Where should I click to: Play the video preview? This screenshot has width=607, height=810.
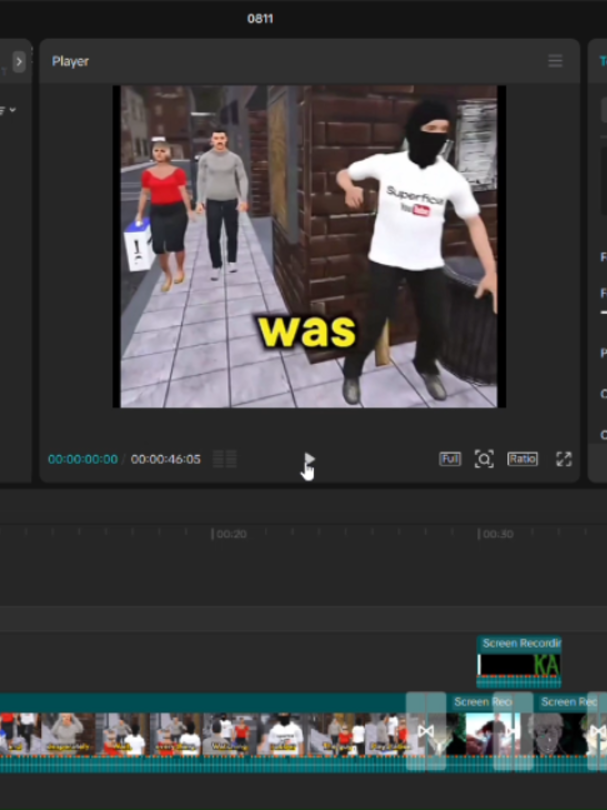(309, 459)
